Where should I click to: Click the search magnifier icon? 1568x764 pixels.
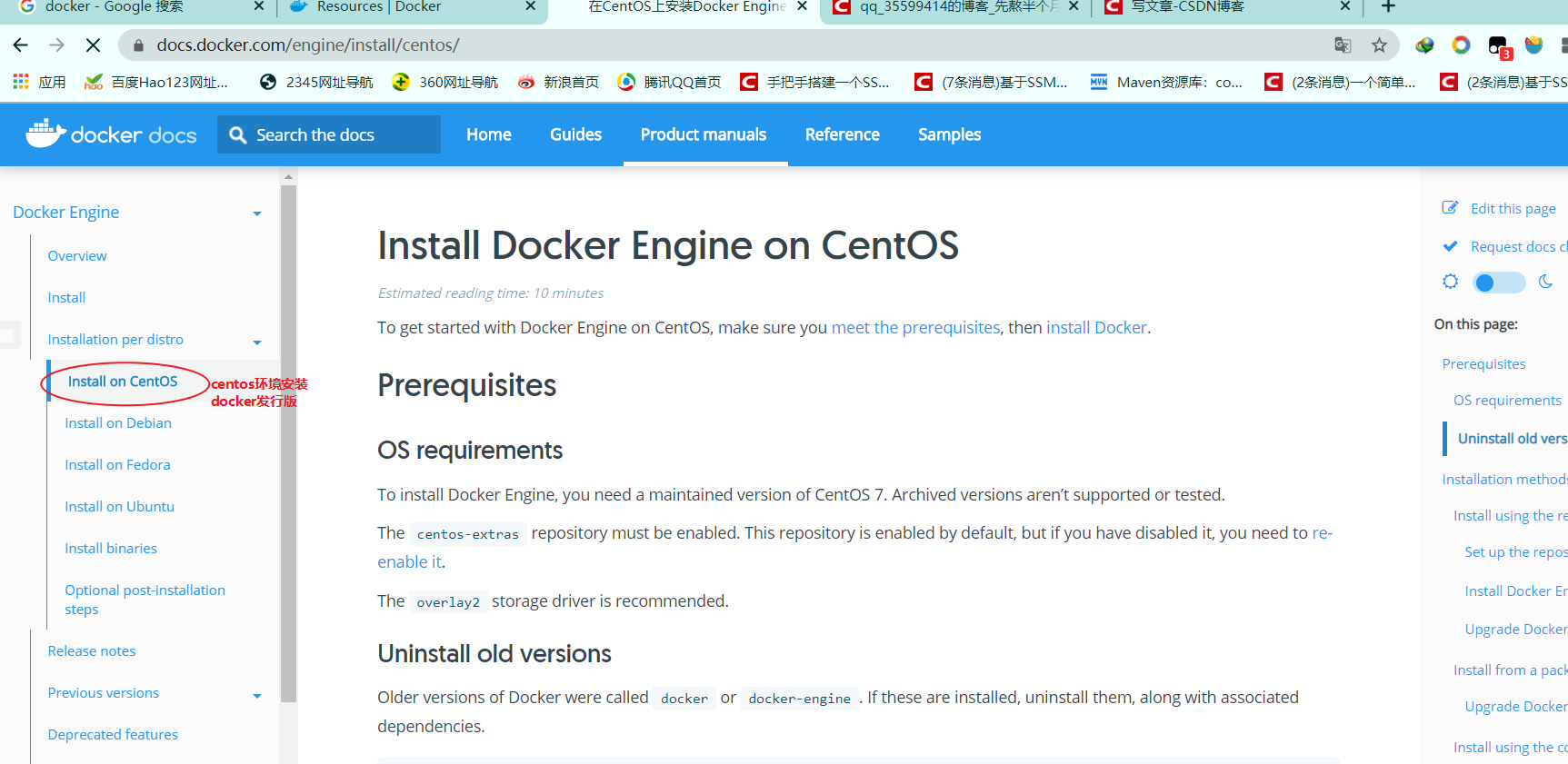coord(238,135)
